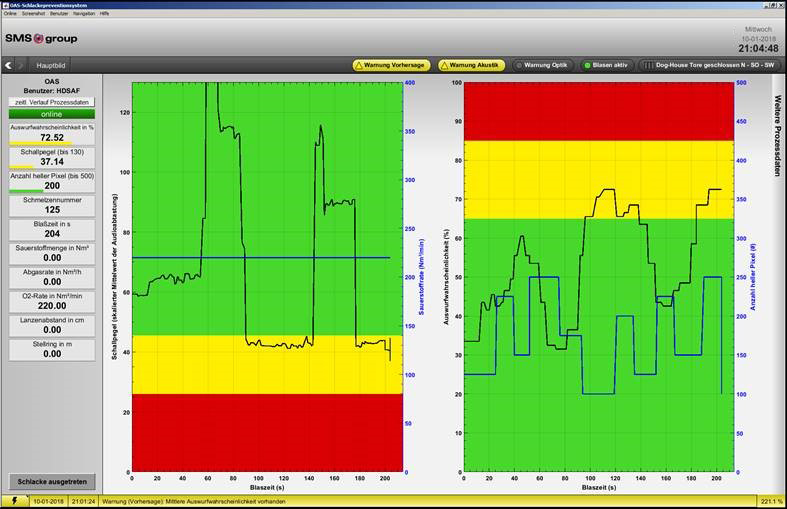The image size is (787, 509).
Task: Click the green heller Pixel progress bar
Action: click(x=26, y=191)
